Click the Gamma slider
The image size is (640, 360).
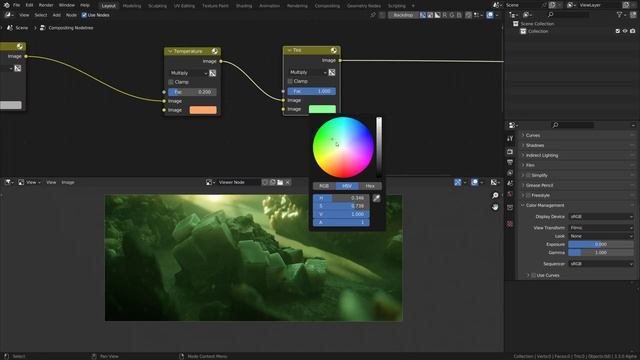(601, 253)
